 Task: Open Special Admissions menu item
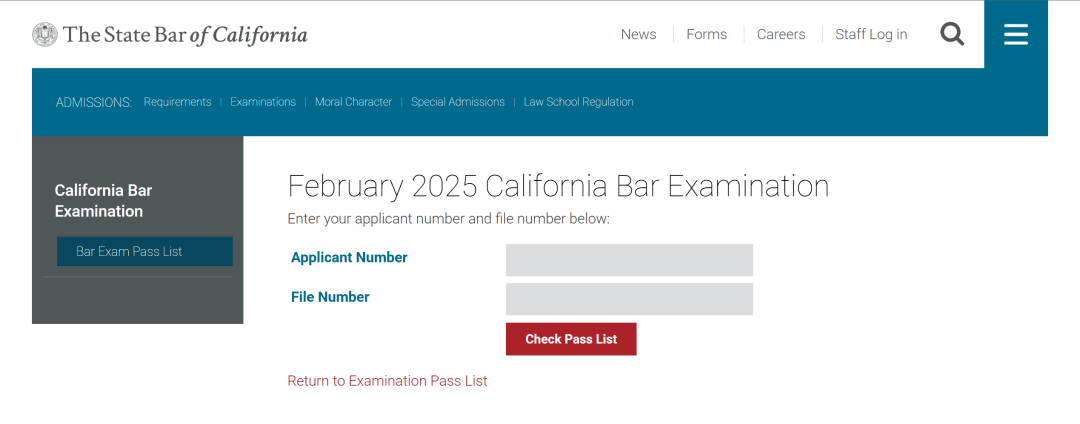tap(458, 102)
